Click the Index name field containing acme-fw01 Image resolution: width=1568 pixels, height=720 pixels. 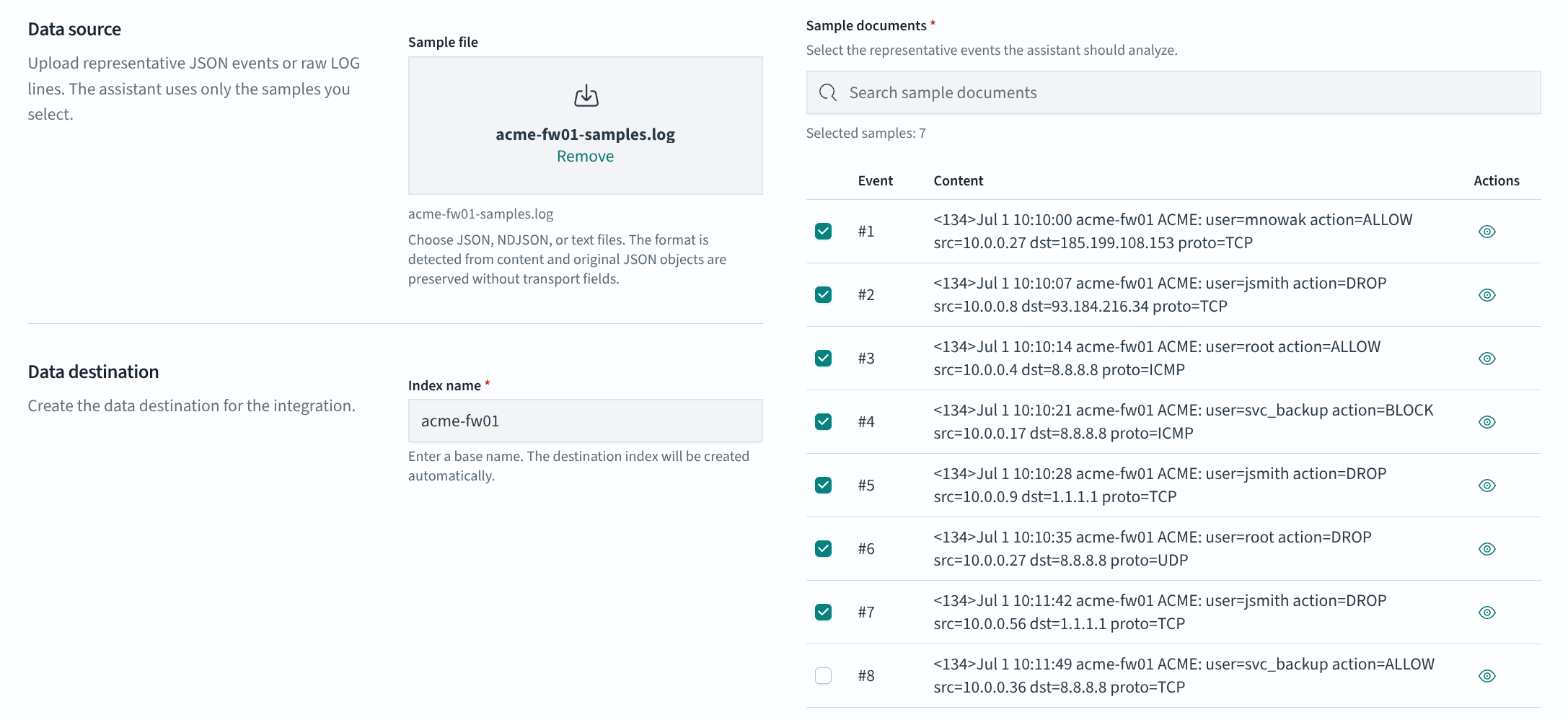(585, 421)
